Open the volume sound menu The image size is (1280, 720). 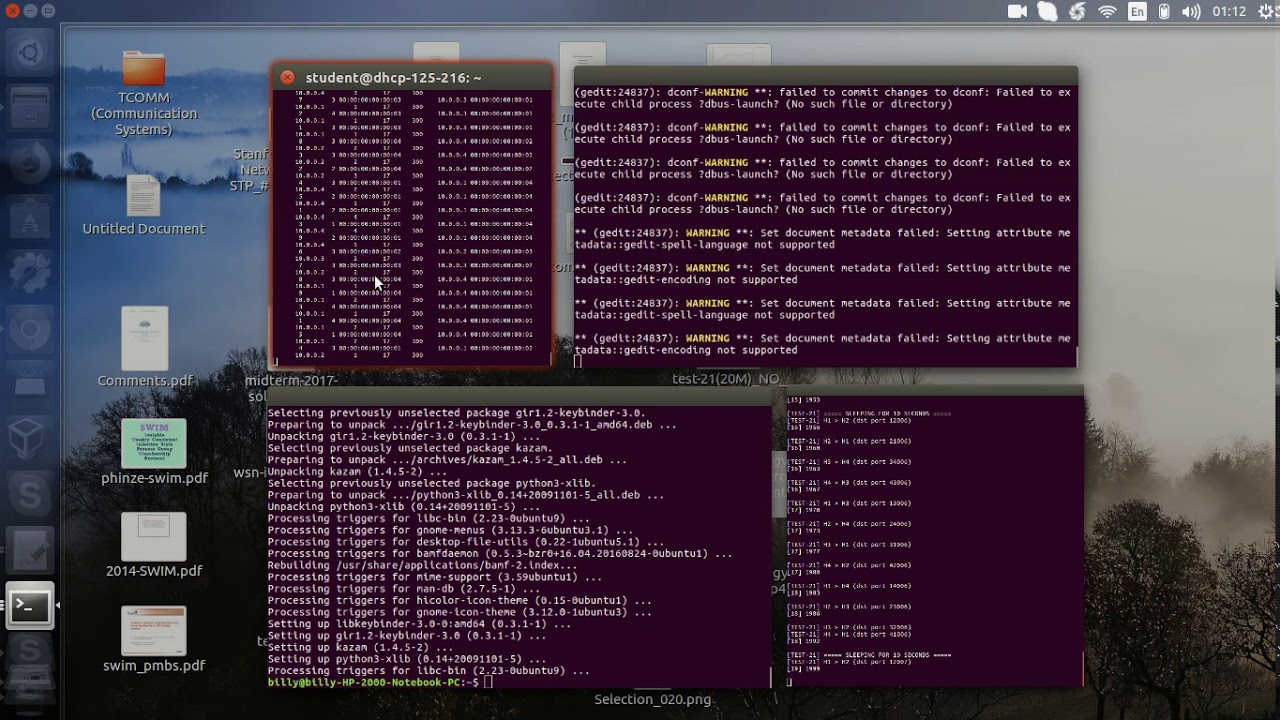pyautogui.click(x=1190, y=12)
